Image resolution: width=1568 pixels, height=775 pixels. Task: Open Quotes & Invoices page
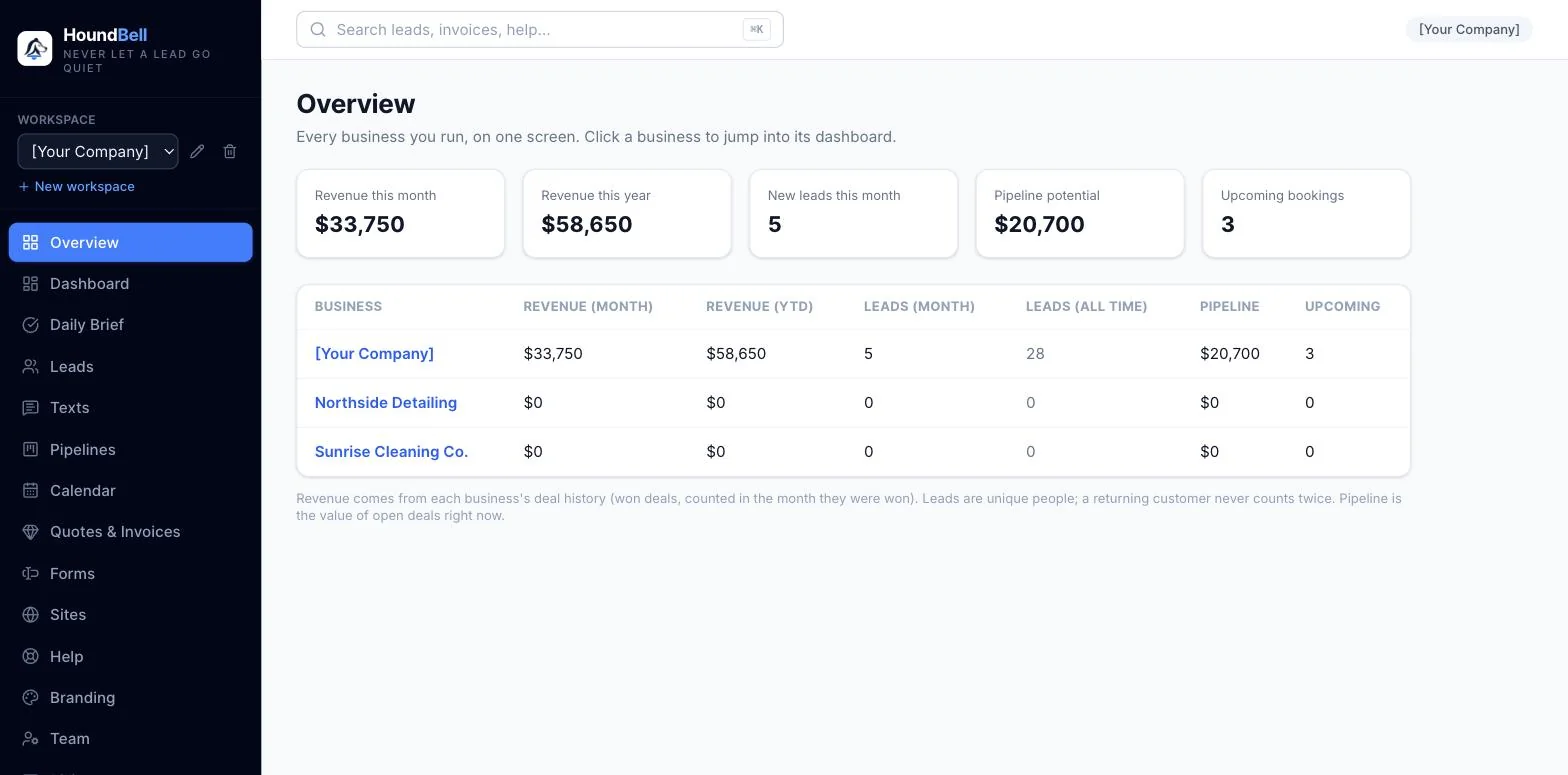pyautogui.click(x=130, y=531)
